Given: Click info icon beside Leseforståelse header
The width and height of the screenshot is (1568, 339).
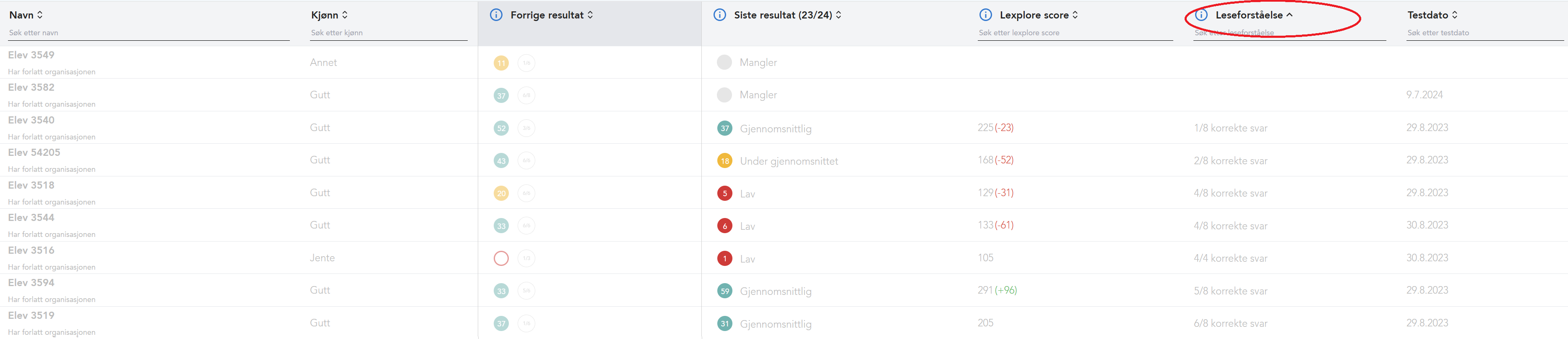Looking at the screenshot, I should [x=1201, y=15].
